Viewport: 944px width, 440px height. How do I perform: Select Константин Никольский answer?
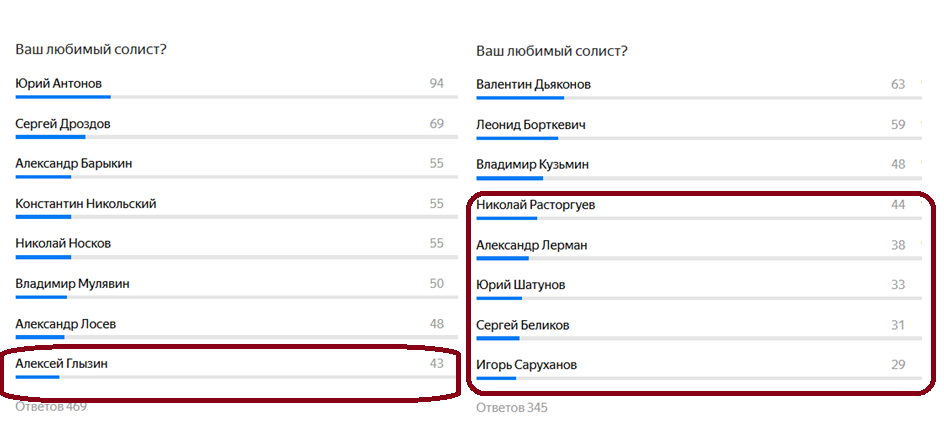[x=86, y=203]
